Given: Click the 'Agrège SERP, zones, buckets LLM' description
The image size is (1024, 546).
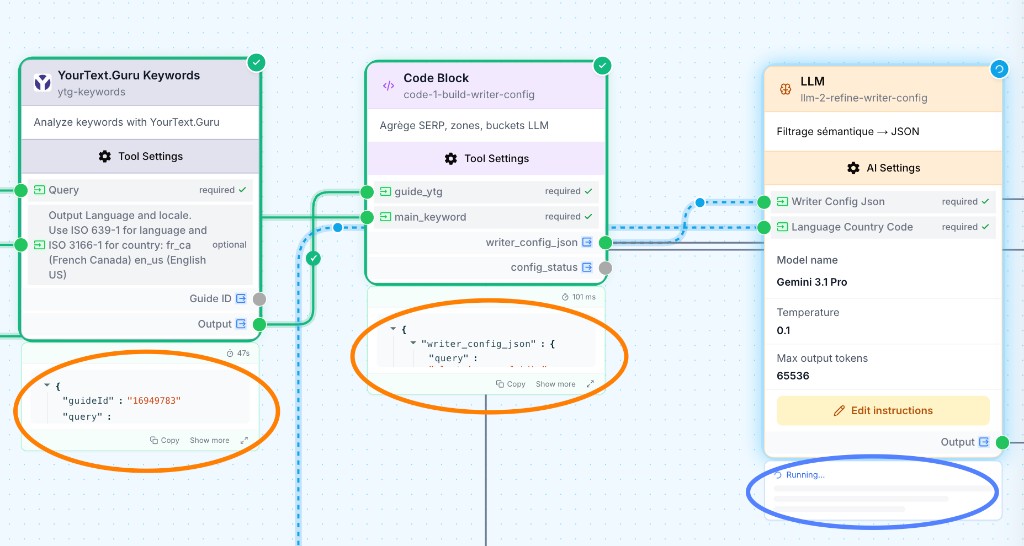Looking at the screenshot, I should pyautogui.click(x=464, y=125).
